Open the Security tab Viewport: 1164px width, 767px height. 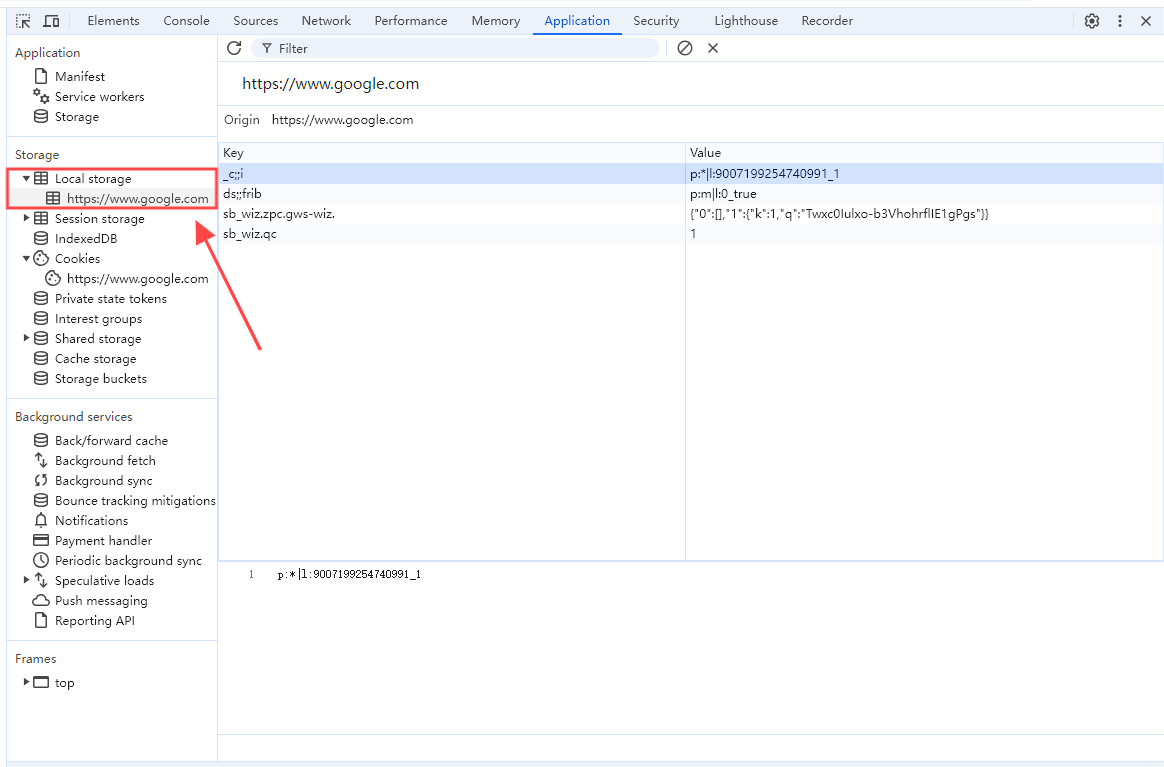(x=655, y=21)
